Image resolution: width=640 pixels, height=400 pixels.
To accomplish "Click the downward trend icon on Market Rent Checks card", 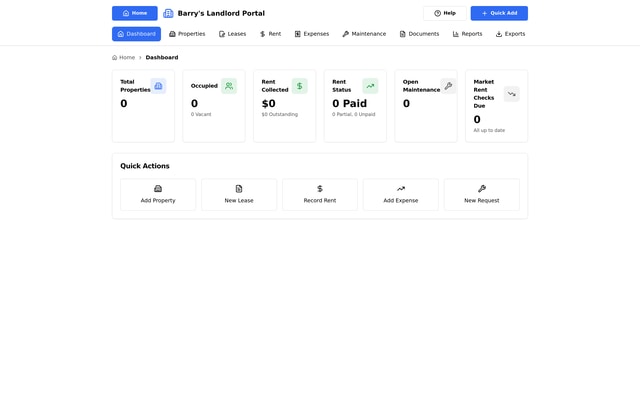I will coord(511,94).
